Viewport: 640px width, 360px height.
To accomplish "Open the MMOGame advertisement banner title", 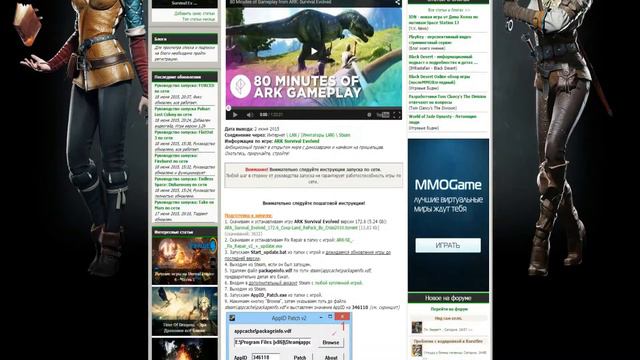I will click(x=448, y=185).
